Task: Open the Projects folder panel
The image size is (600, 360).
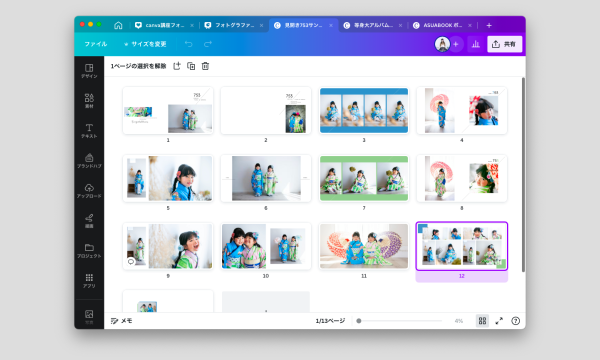Action: 89,251
